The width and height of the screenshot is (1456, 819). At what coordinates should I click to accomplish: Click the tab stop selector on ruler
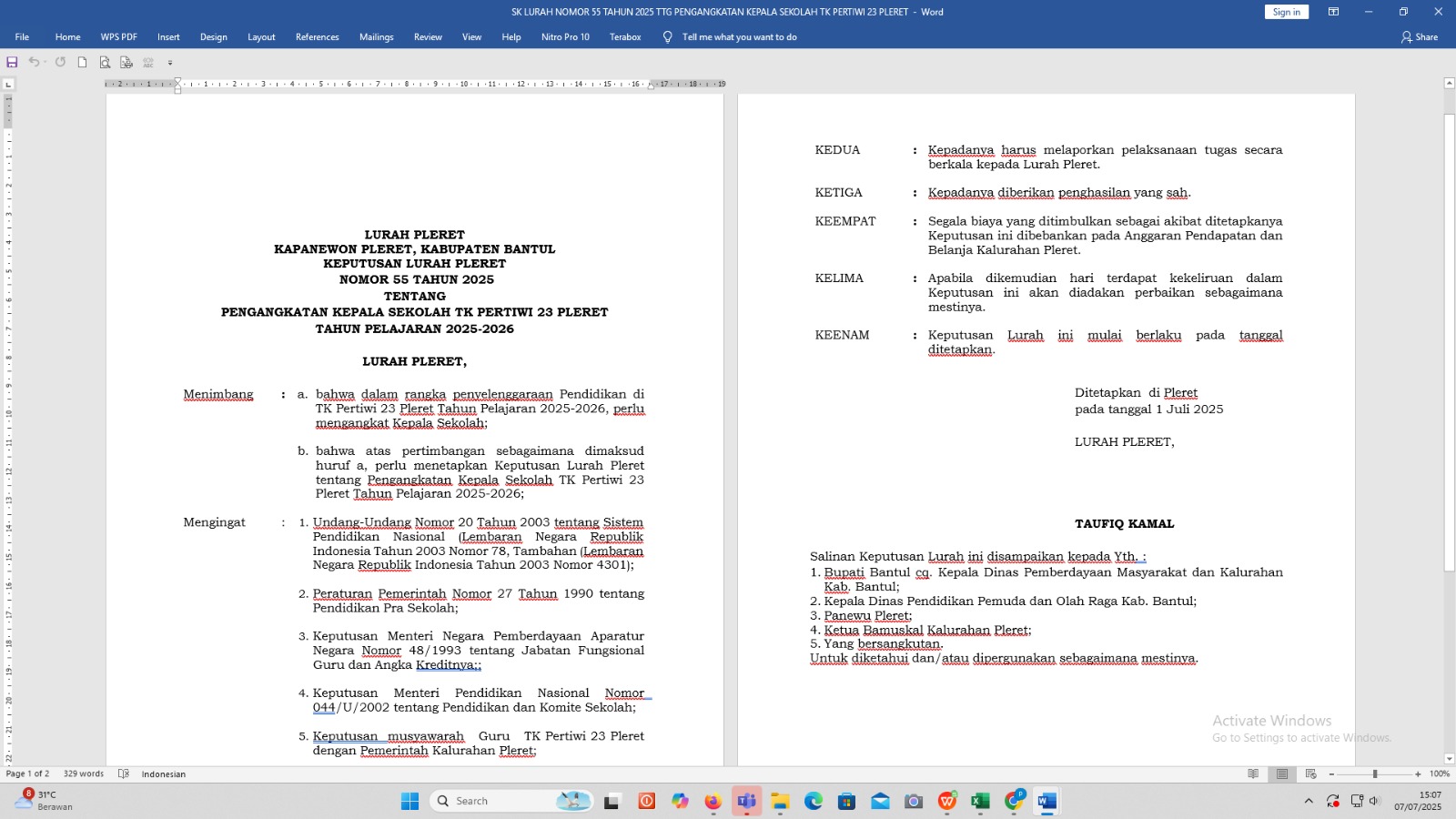(x=8, y=84)
